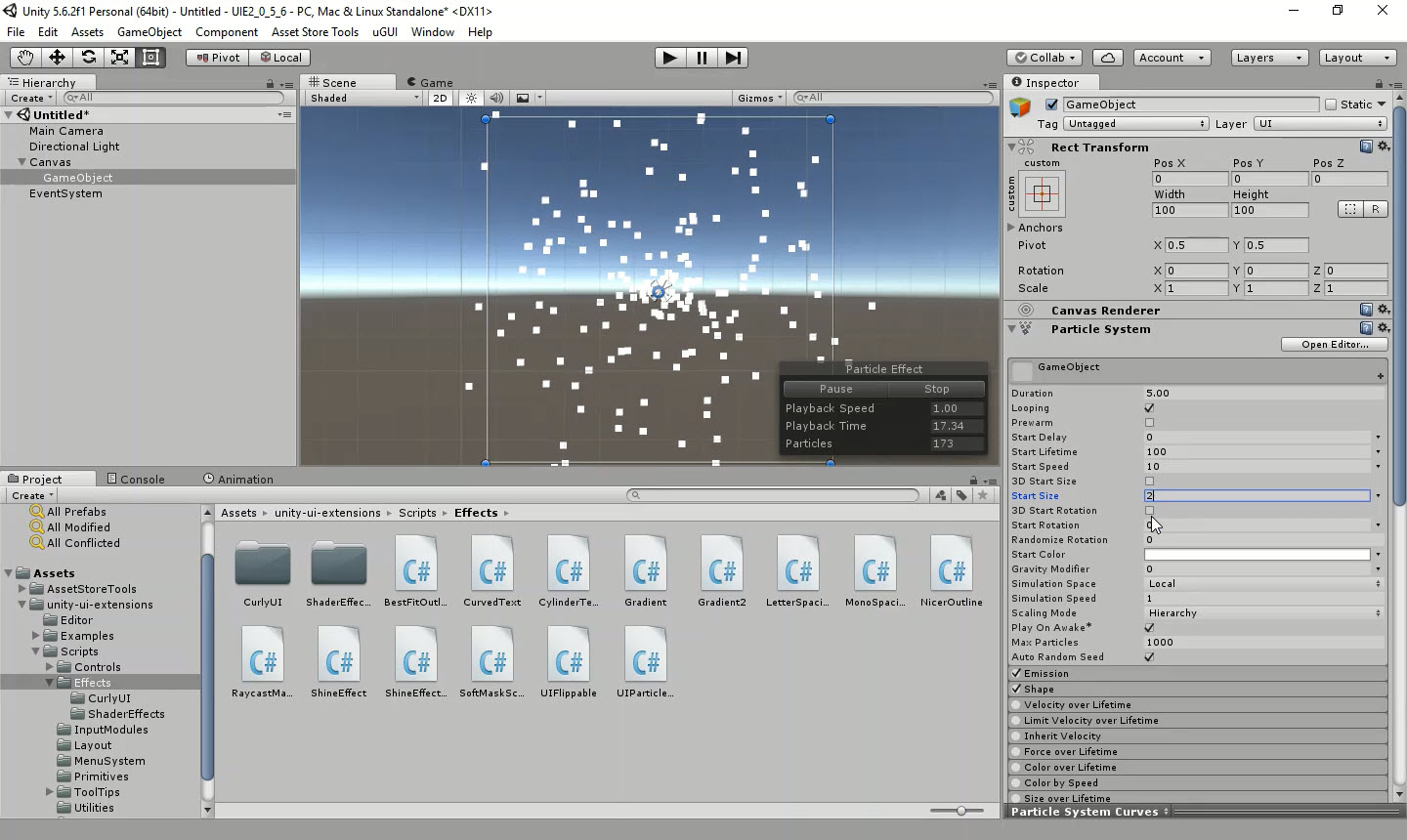Open scene effects image icon

point(523,98)
